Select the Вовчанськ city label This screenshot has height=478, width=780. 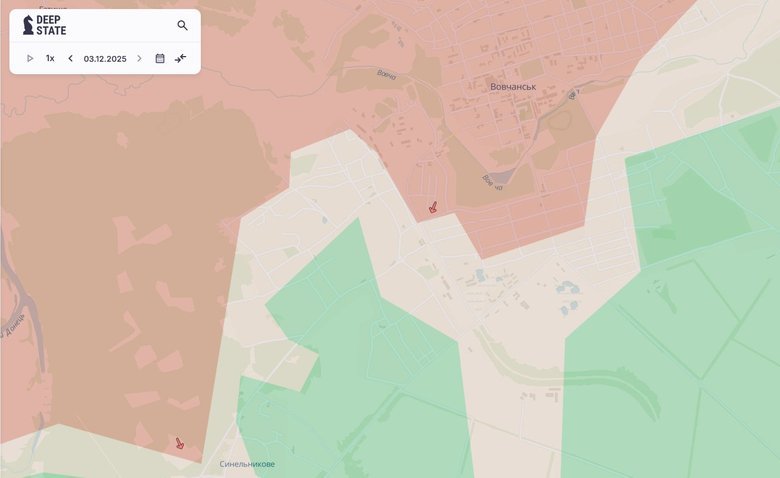point(513,87)
